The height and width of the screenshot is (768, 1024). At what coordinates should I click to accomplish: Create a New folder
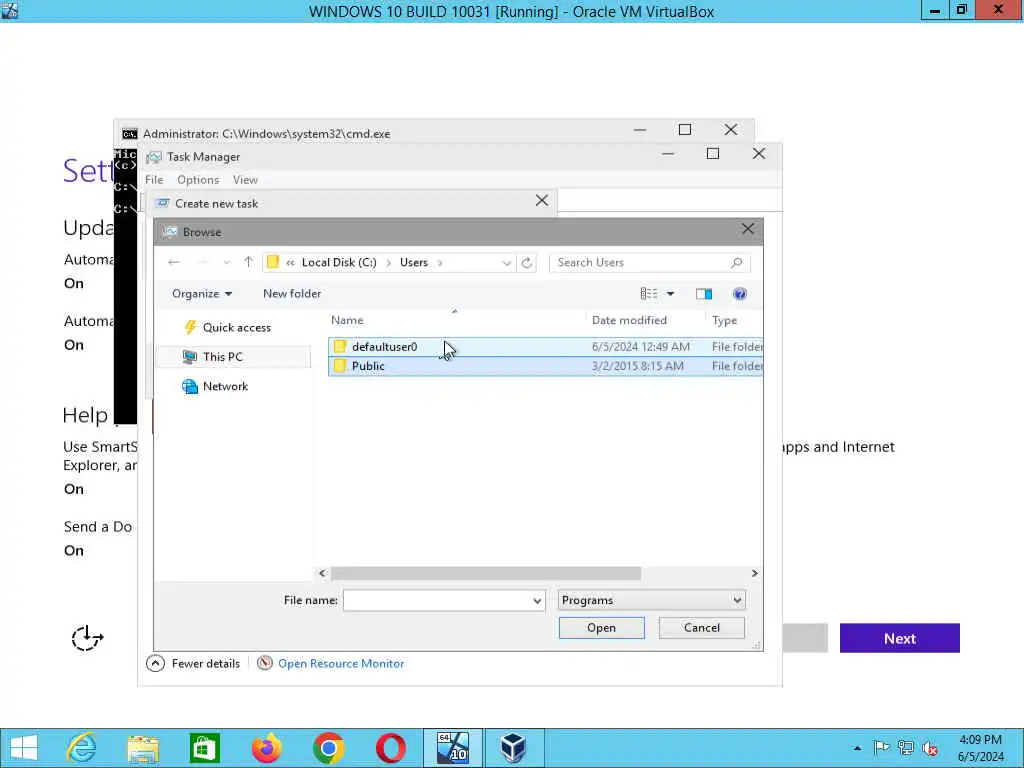pyautogui.click(x=292, y=294)
